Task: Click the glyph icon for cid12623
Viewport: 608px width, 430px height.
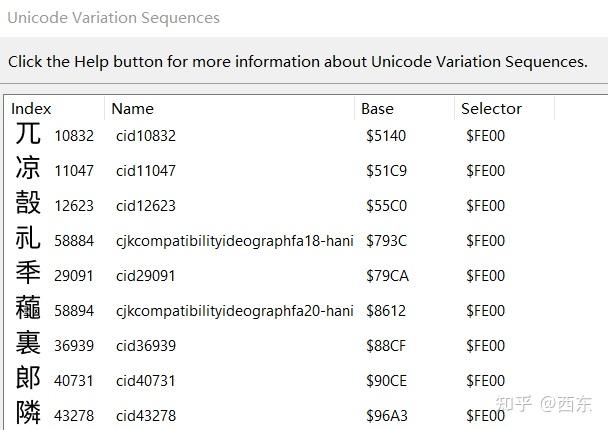Action: click(x=28, y=204)
